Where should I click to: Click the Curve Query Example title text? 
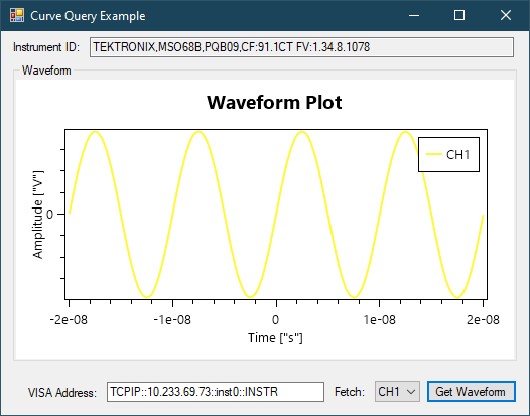coord(88,16)
